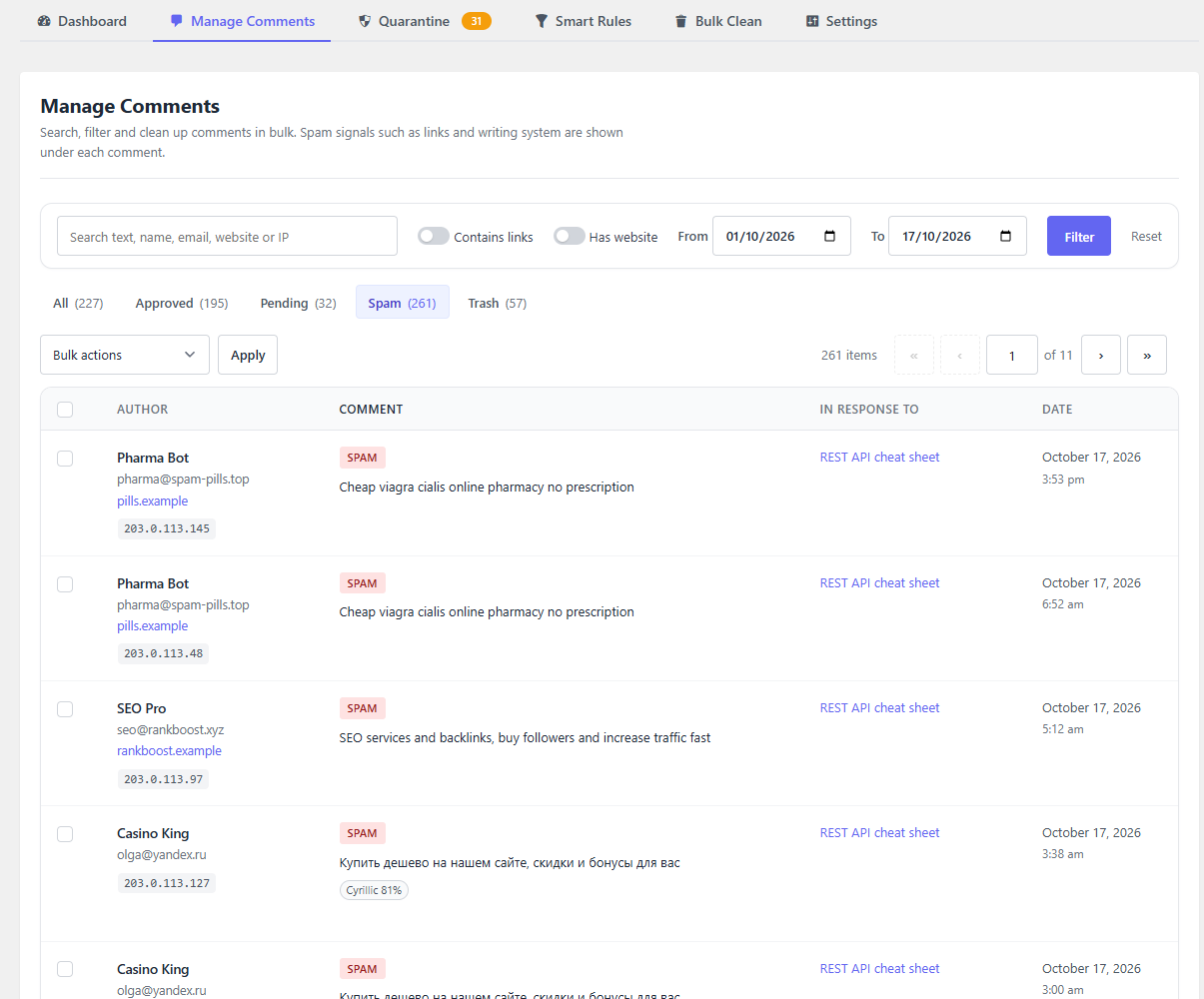This screenshot has height=999, width=1204.
Task: Click the seo@rankboost.xyz email text
Action: [170, 729]
